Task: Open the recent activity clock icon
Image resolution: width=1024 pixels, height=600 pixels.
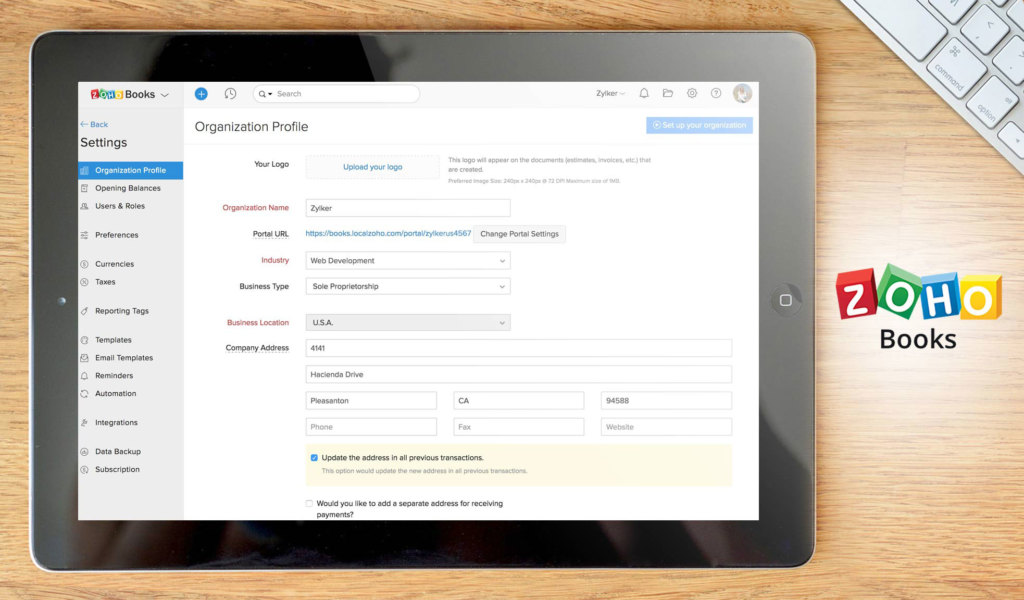Action: point(230,94)
